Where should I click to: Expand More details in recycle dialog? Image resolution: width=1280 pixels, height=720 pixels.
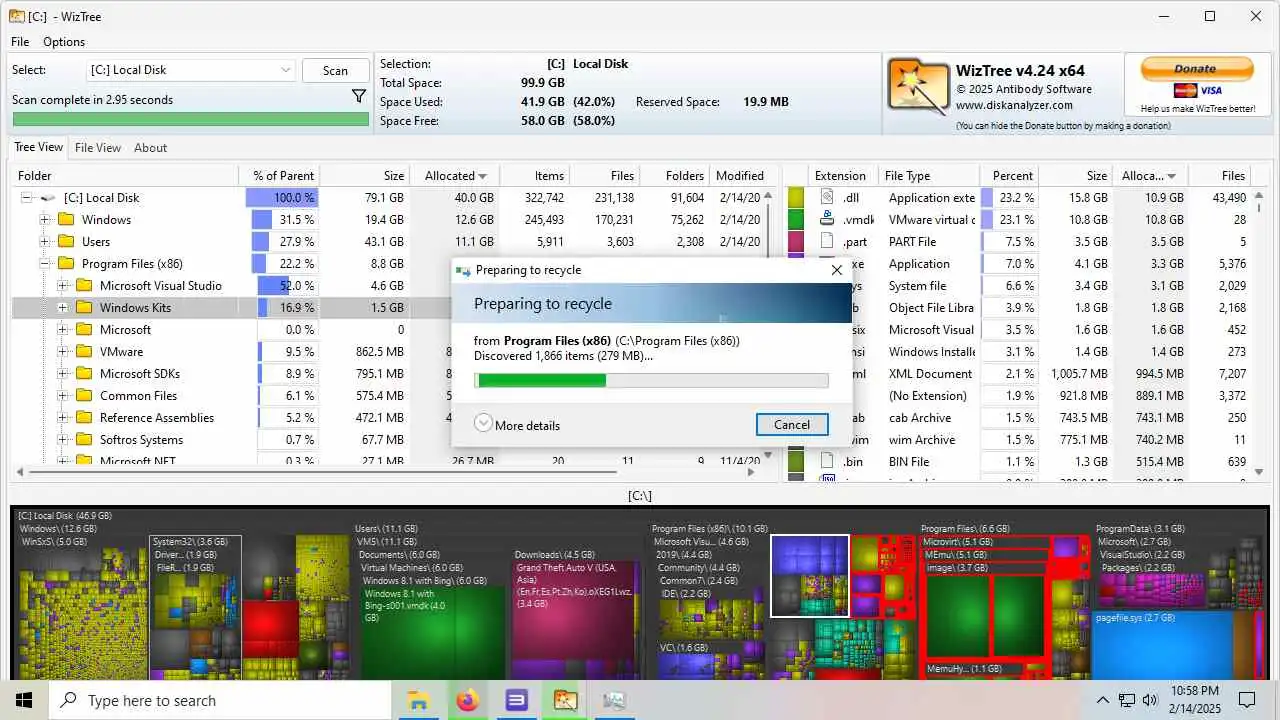click(x=517, y=424)
